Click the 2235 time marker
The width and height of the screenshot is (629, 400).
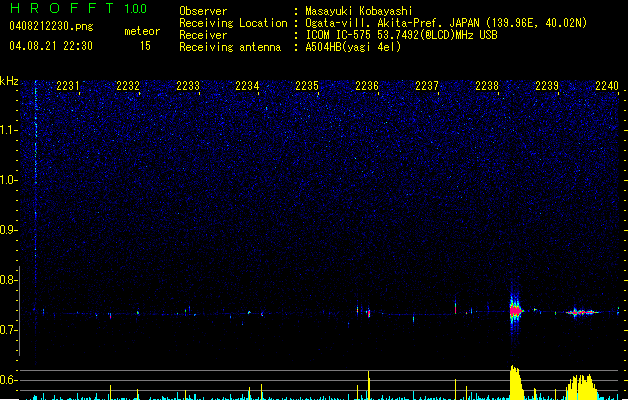point(307,86)
